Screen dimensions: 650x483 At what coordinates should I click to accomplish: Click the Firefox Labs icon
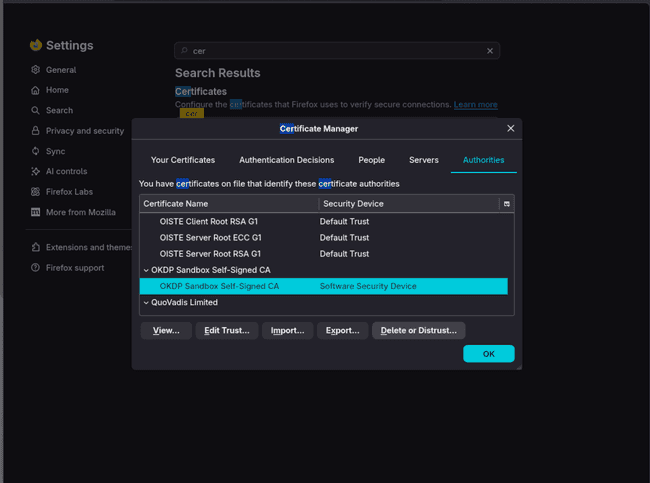[36, 192]
